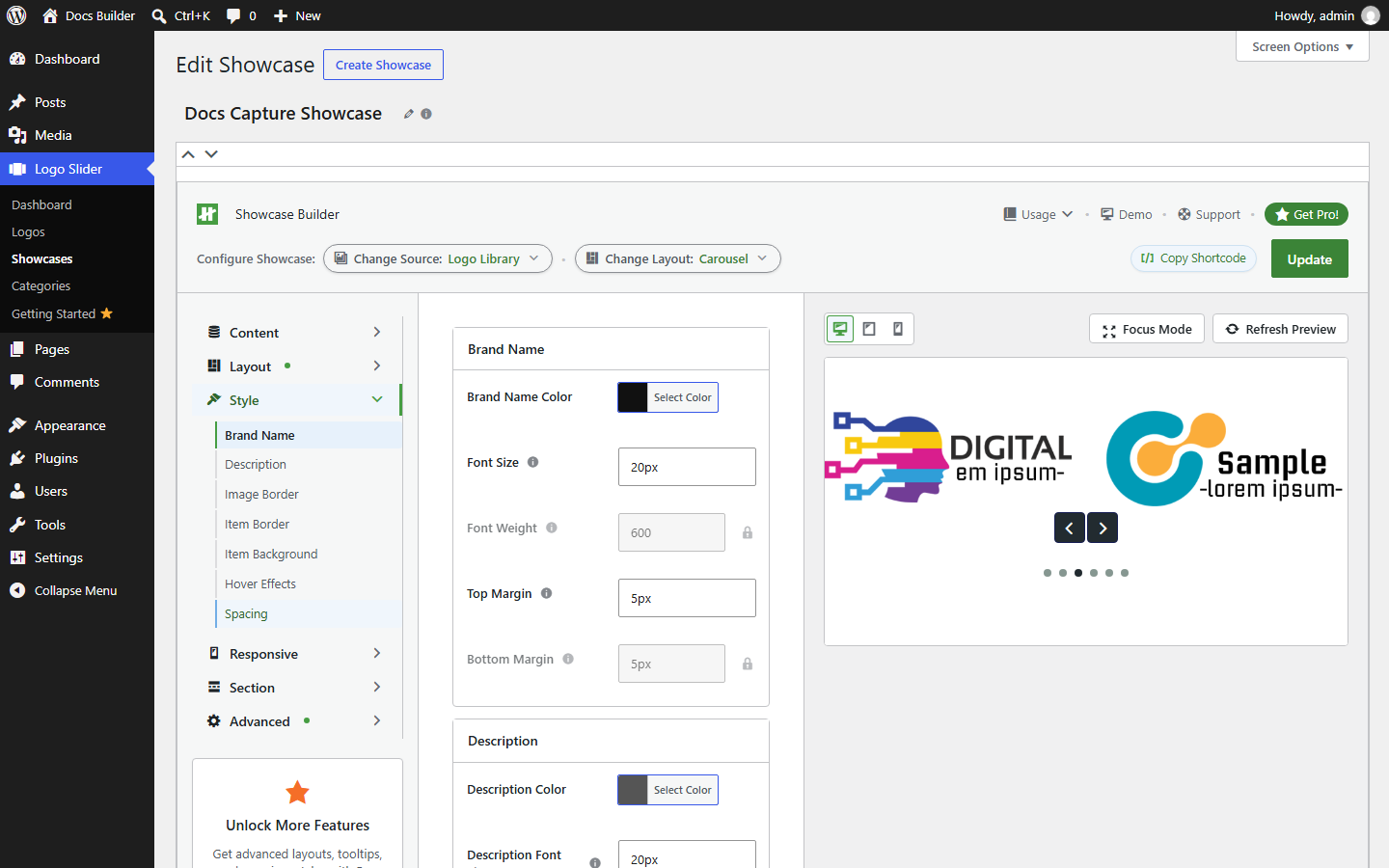Screen dimensions: 1389x868
Task: Click the Description Font input field
Action: coord(687,854)
